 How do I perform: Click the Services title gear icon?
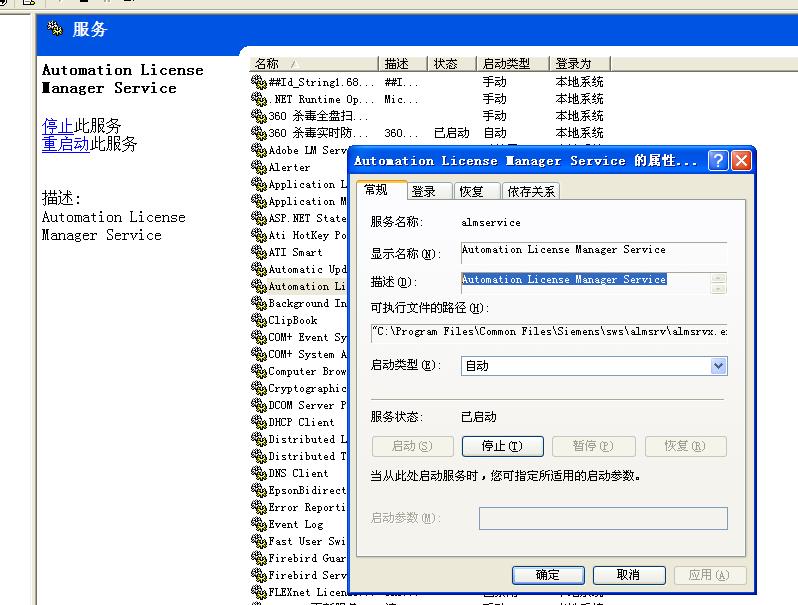point(55,28)
